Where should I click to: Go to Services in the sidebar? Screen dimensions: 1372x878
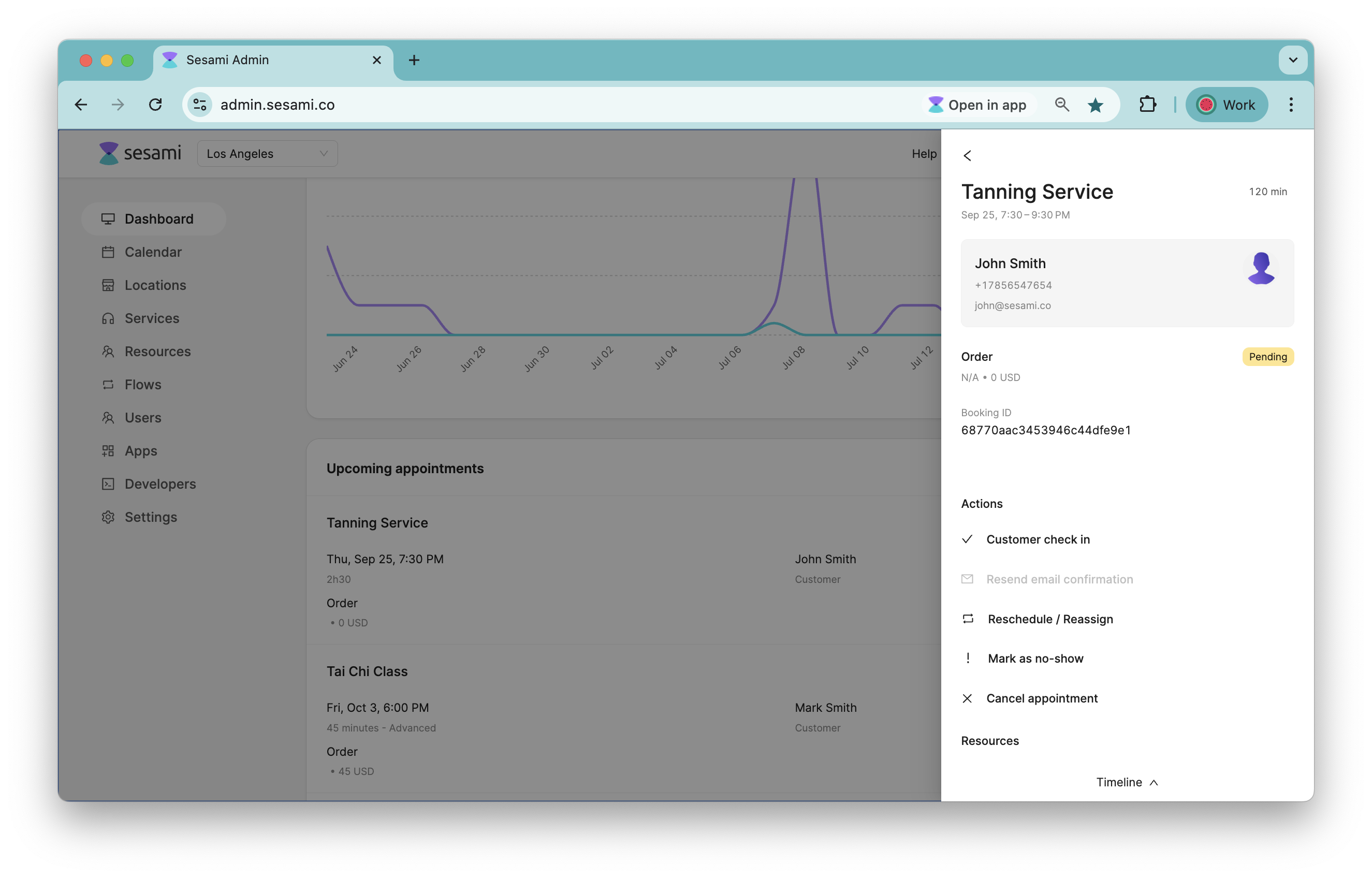pyautogui.click(x=152, y=318)
